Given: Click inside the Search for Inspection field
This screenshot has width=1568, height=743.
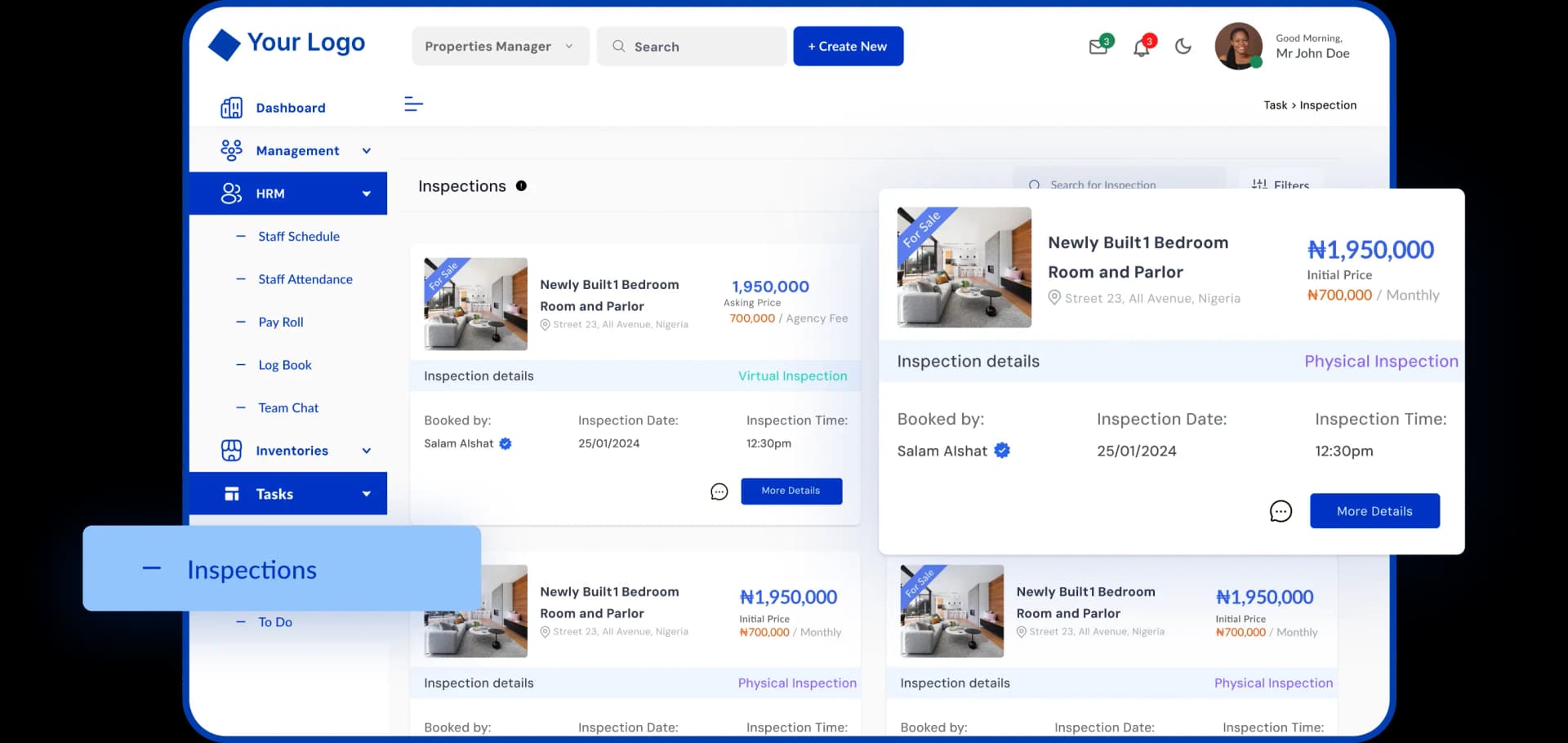Looking at the screenshot, I should pos(1119,185).
